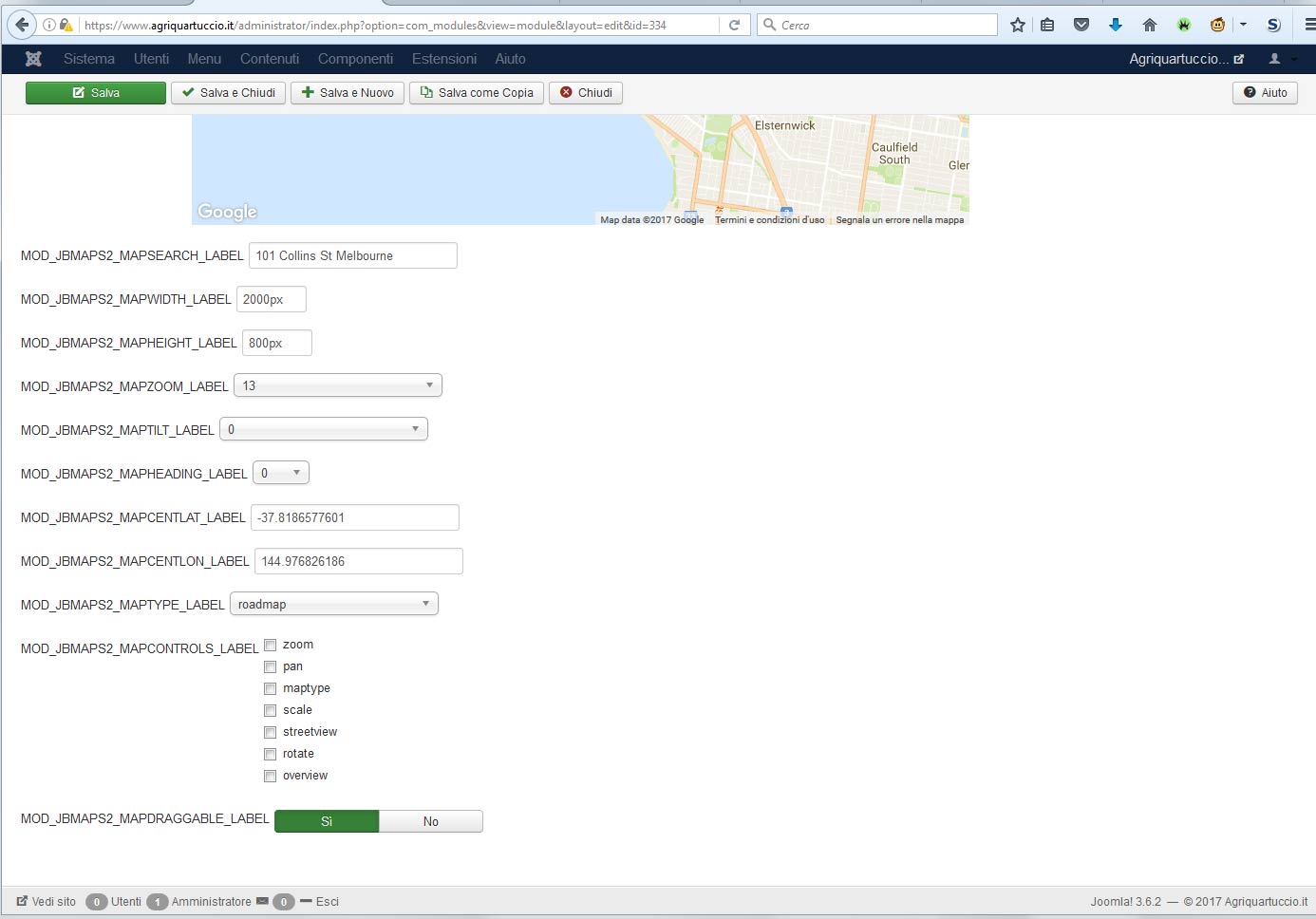Reload the page with the refresh icon
This screenshot has width=1316, height=919.
734,25
